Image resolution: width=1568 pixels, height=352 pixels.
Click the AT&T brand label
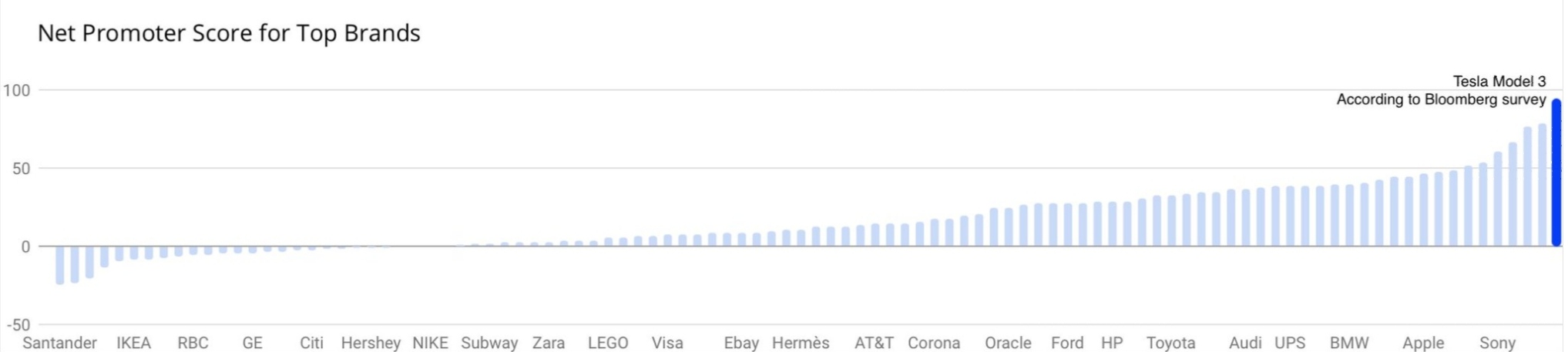click(874, 343)
